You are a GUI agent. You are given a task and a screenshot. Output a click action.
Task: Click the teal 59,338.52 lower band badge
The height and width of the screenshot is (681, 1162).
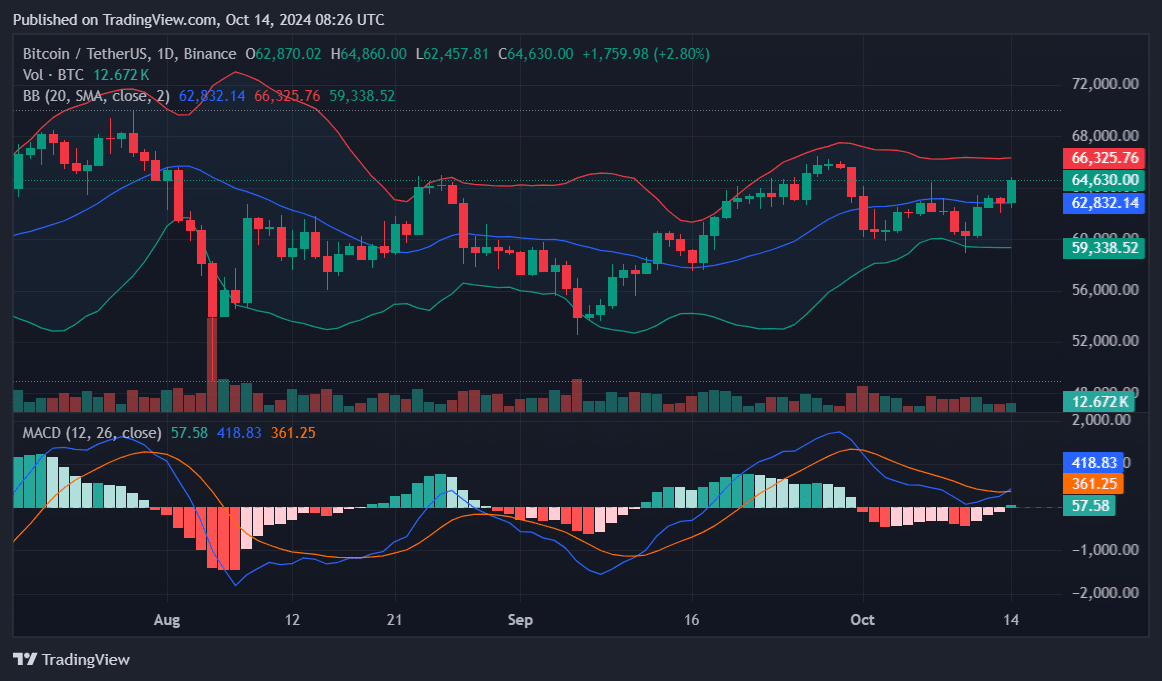coord(1103,247)
